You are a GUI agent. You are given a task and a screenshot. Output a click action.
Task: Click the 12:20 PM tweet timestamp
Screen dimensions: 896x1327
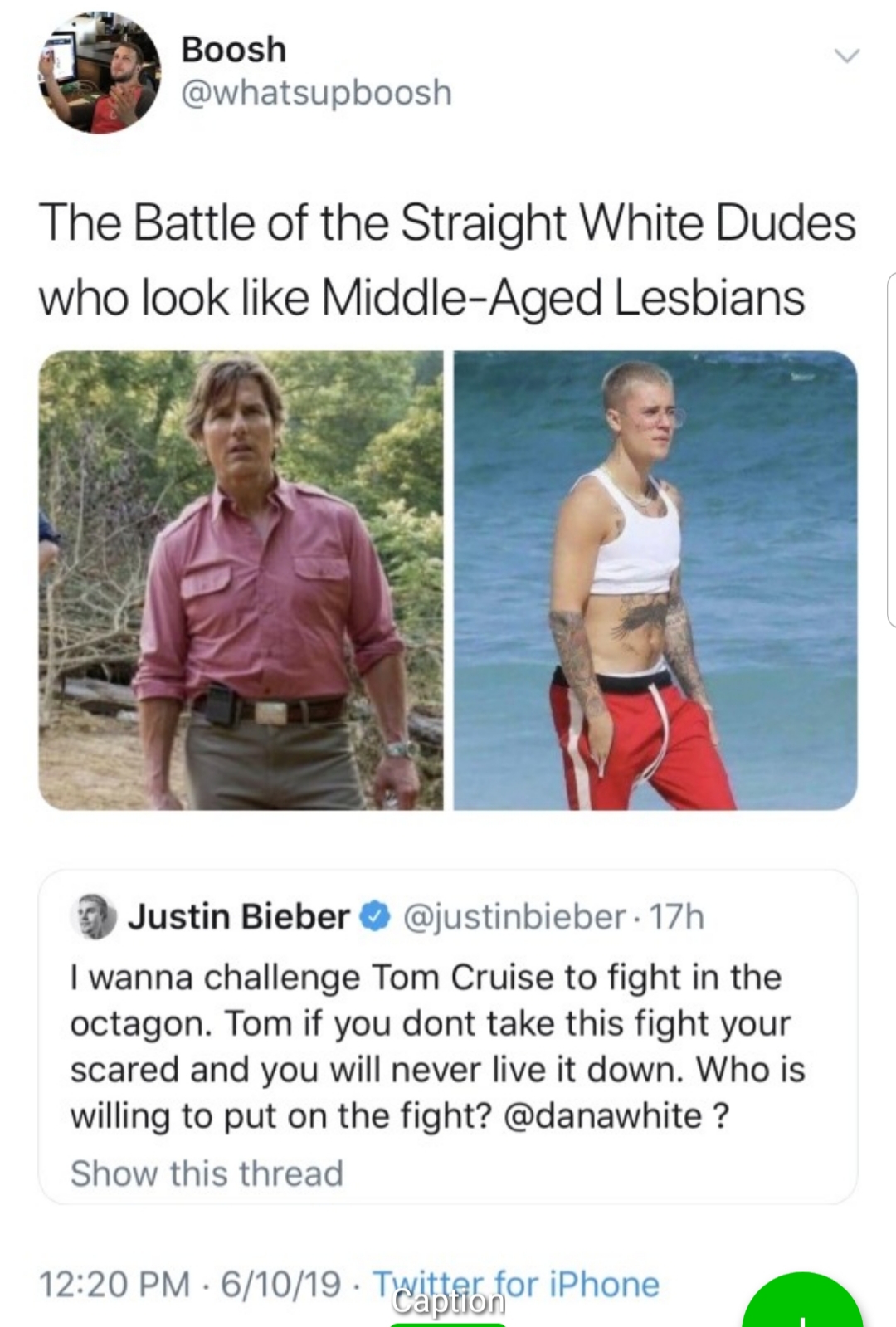tap(114, 1284)
